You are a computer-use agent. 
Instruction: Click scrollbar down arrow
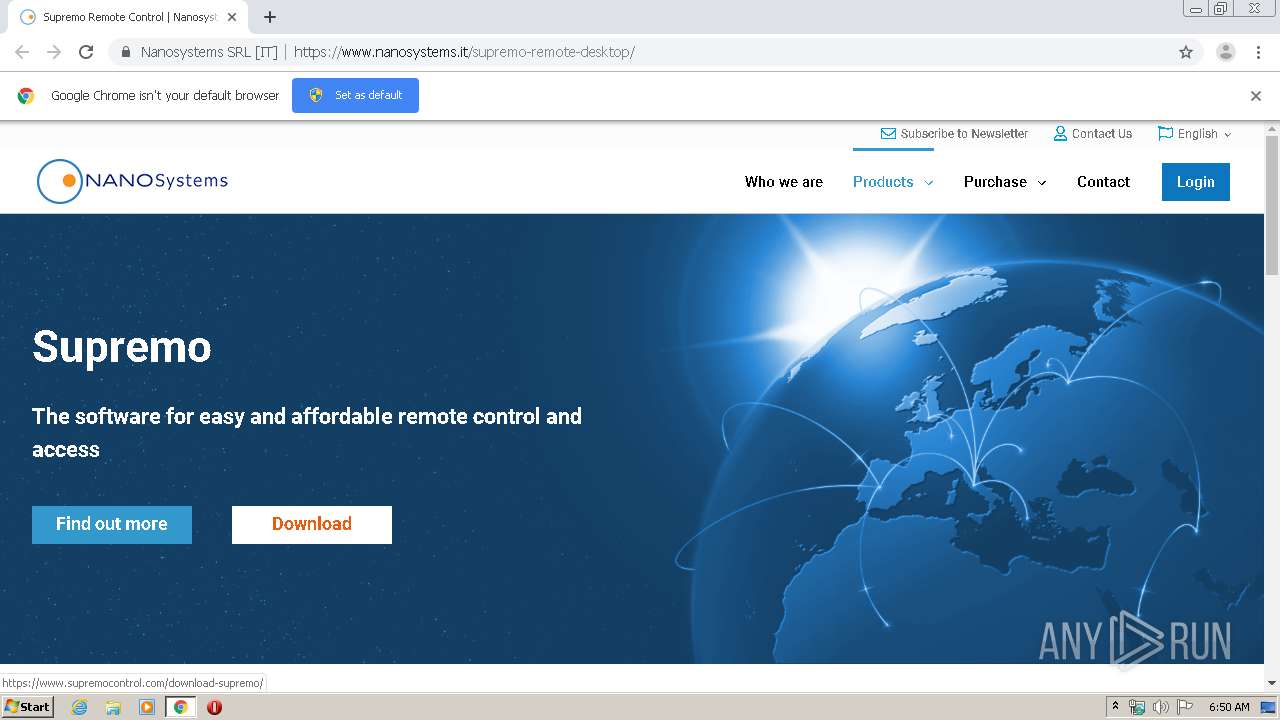tap(1272, 683)
